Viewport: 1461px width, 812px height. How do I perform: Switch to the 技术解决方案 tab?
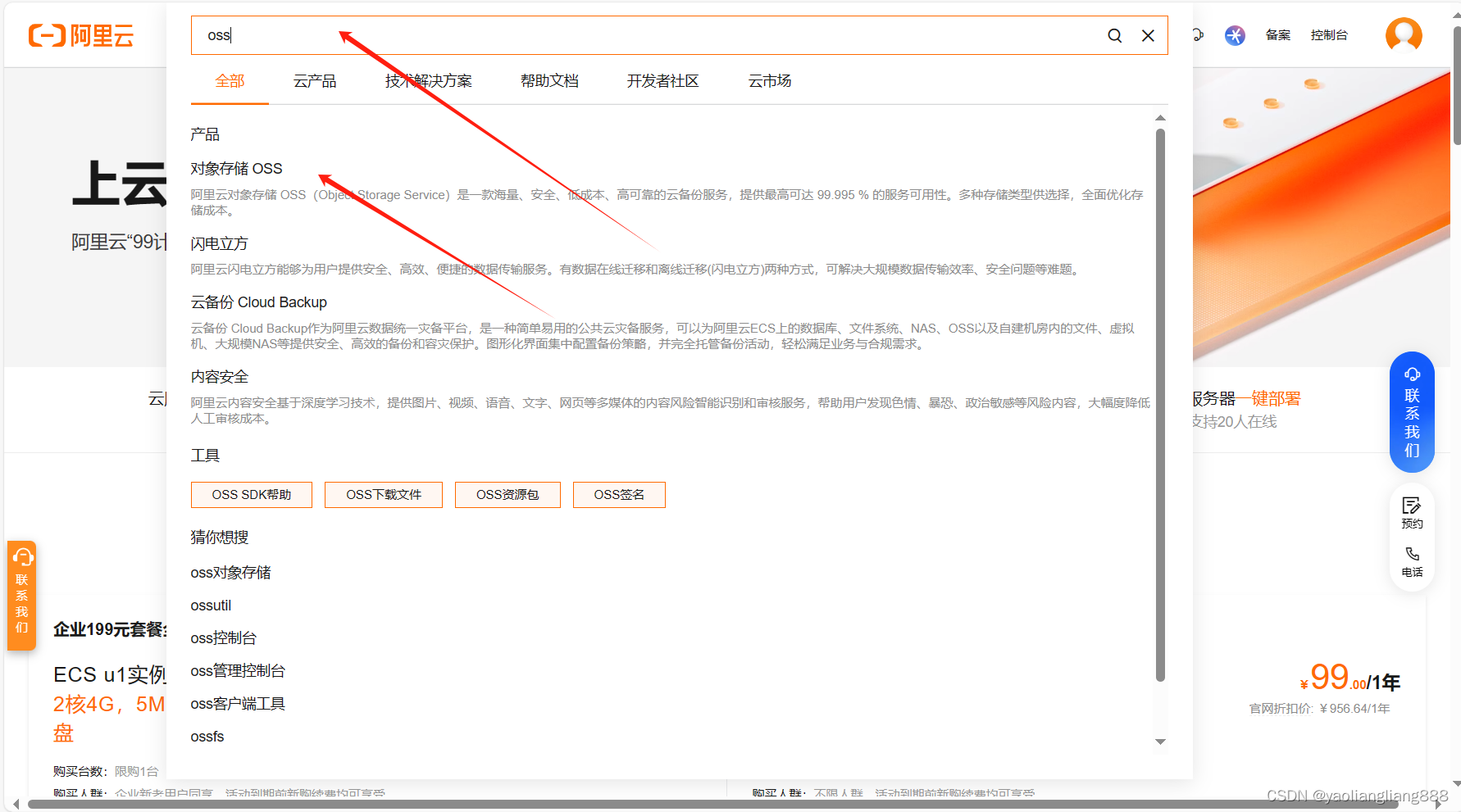point(429,81)
